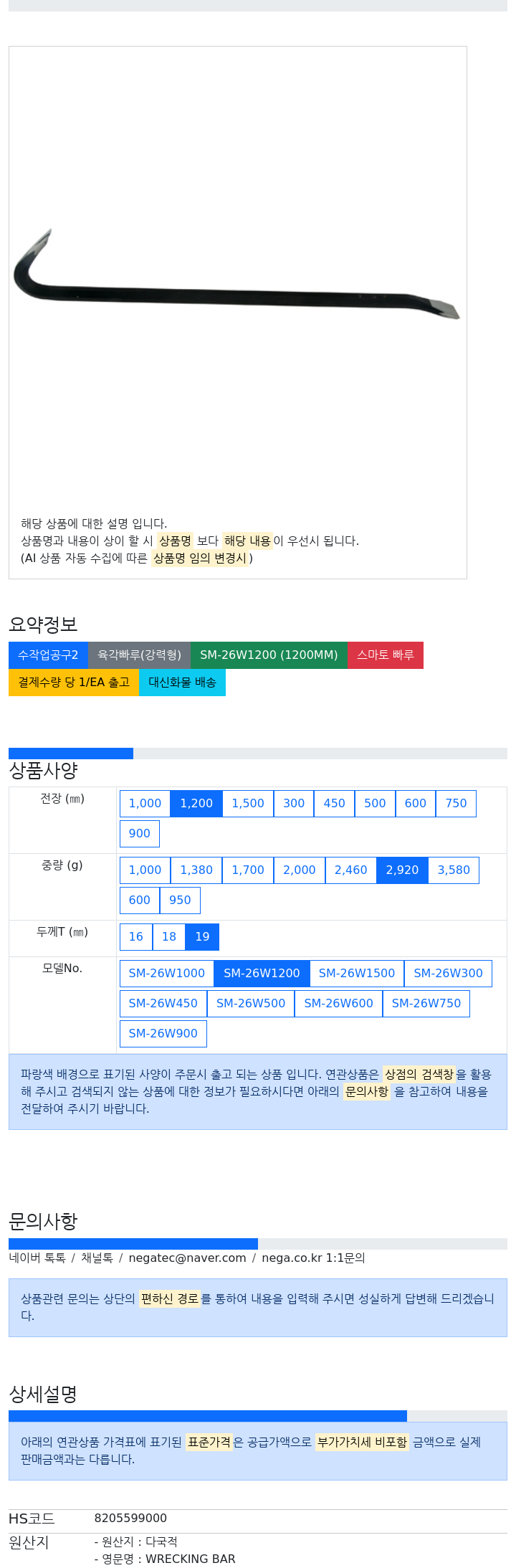Click the 대신화물 배송 shipping tag
The image size is (516, 1568).
(x=182, y=683)
